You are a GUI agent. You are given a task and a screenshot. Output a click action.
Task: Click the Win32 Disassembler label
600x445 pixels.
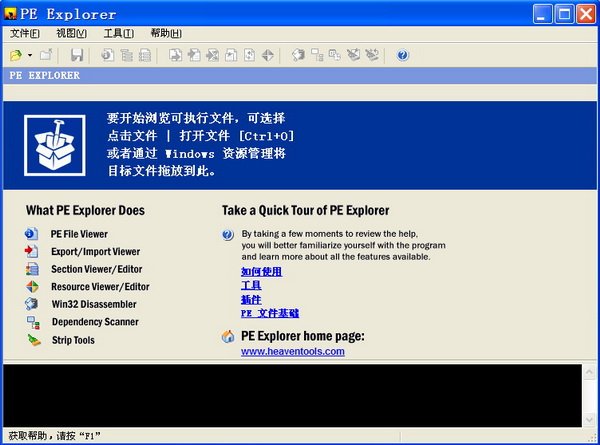94,304
